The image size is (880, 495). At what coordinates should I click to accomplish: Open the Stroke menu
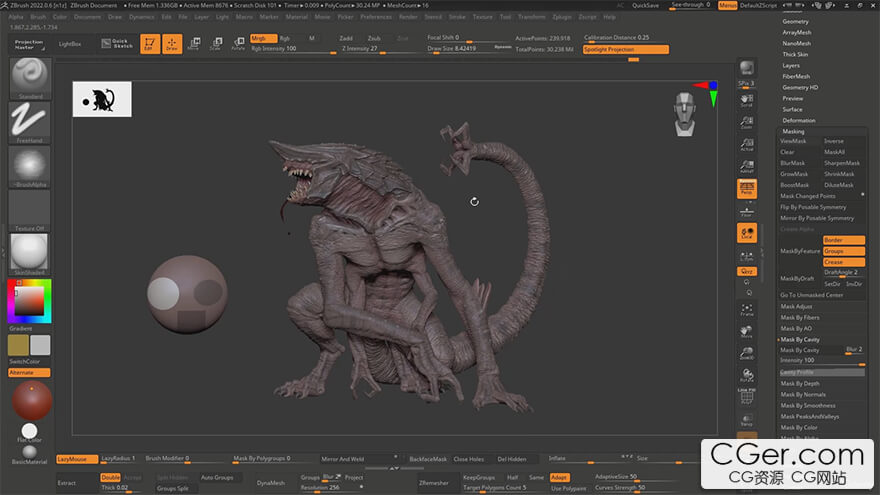(457, 17)
